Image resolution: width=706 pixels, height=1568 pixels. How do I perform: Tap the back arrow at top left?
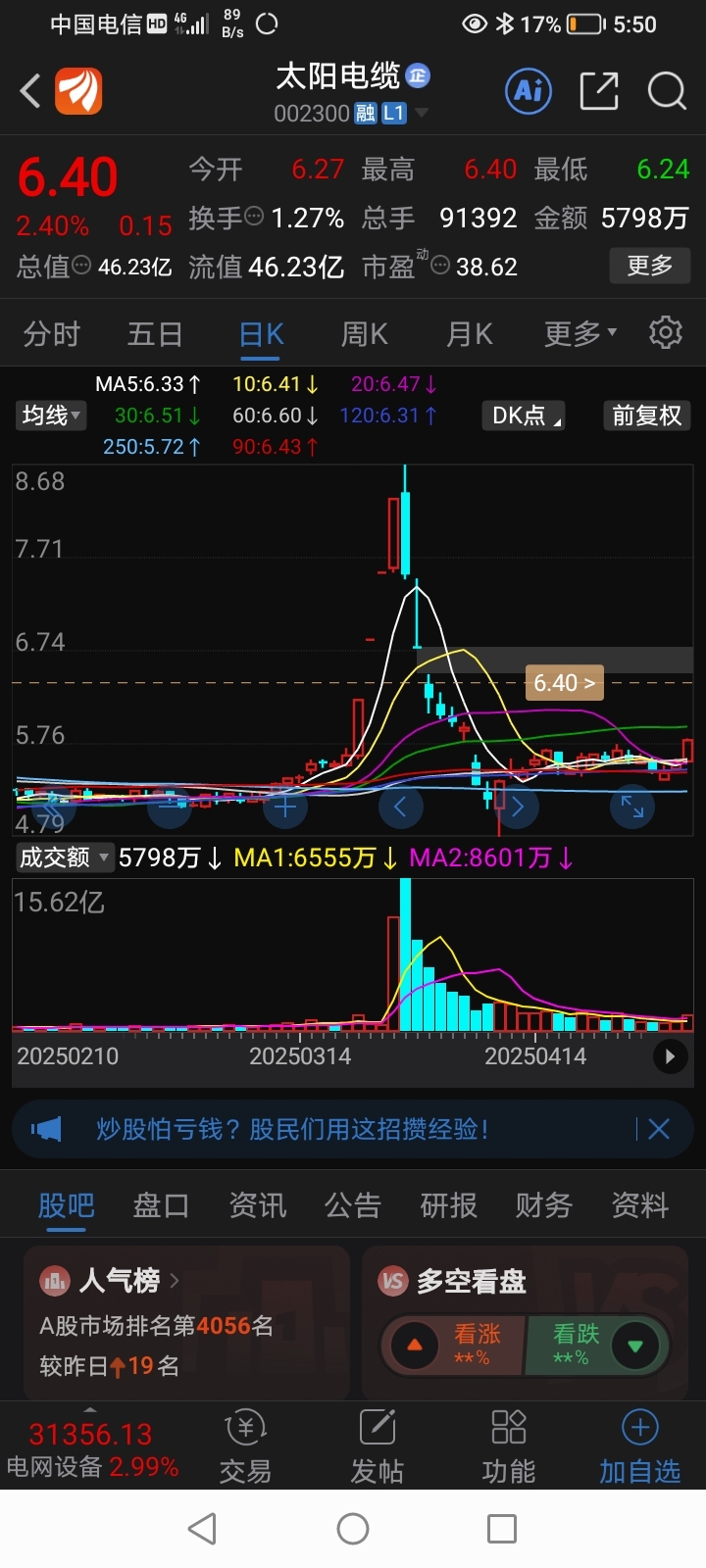pyautogui.click(x=30, y=92)
